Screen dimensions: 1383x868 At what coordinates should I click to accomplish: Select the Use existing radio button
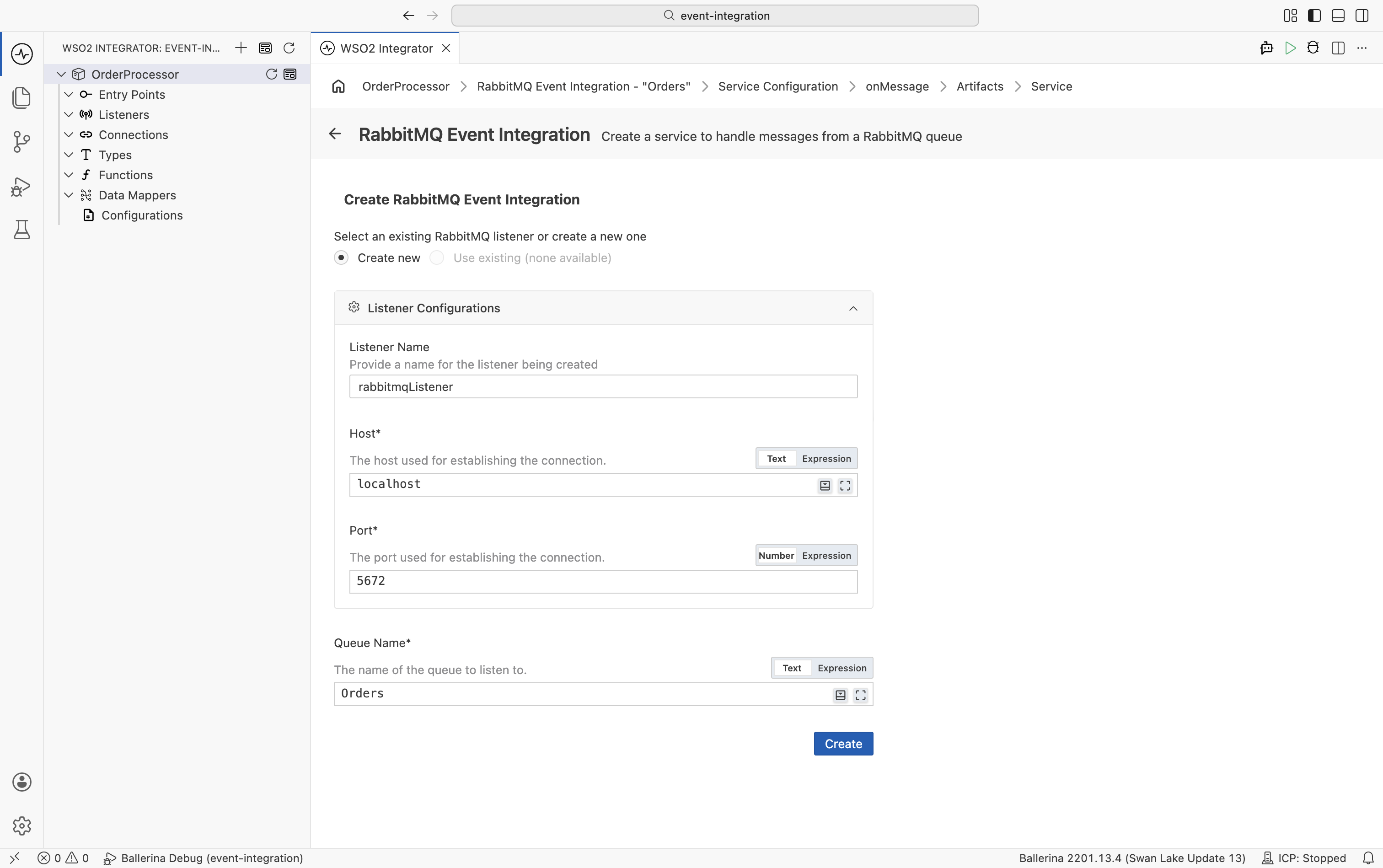[x=437, y=258]
